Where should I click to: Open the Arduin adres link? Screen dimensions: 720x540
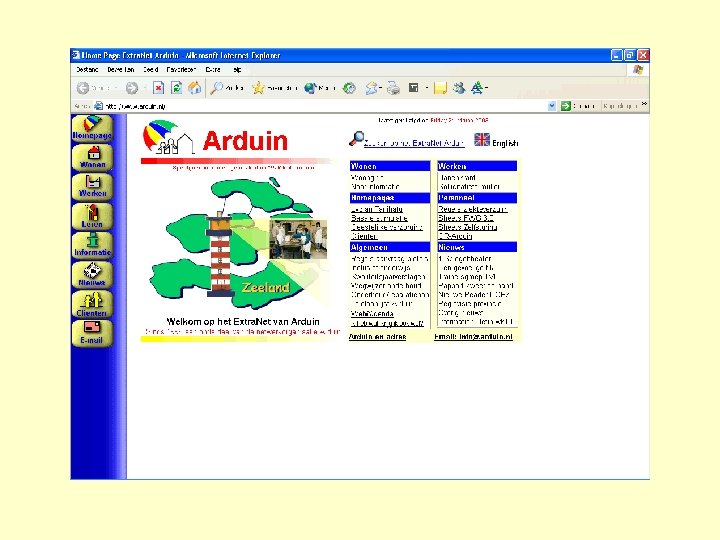coord(377,337)
